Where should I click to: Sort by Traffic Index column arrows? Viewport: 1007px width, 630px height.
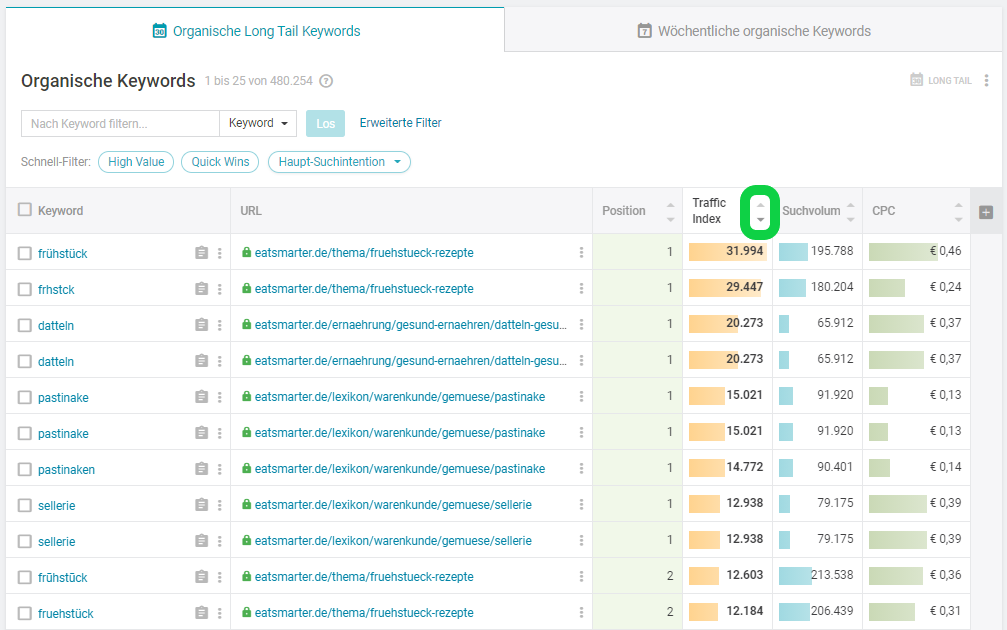pos(760,212)
